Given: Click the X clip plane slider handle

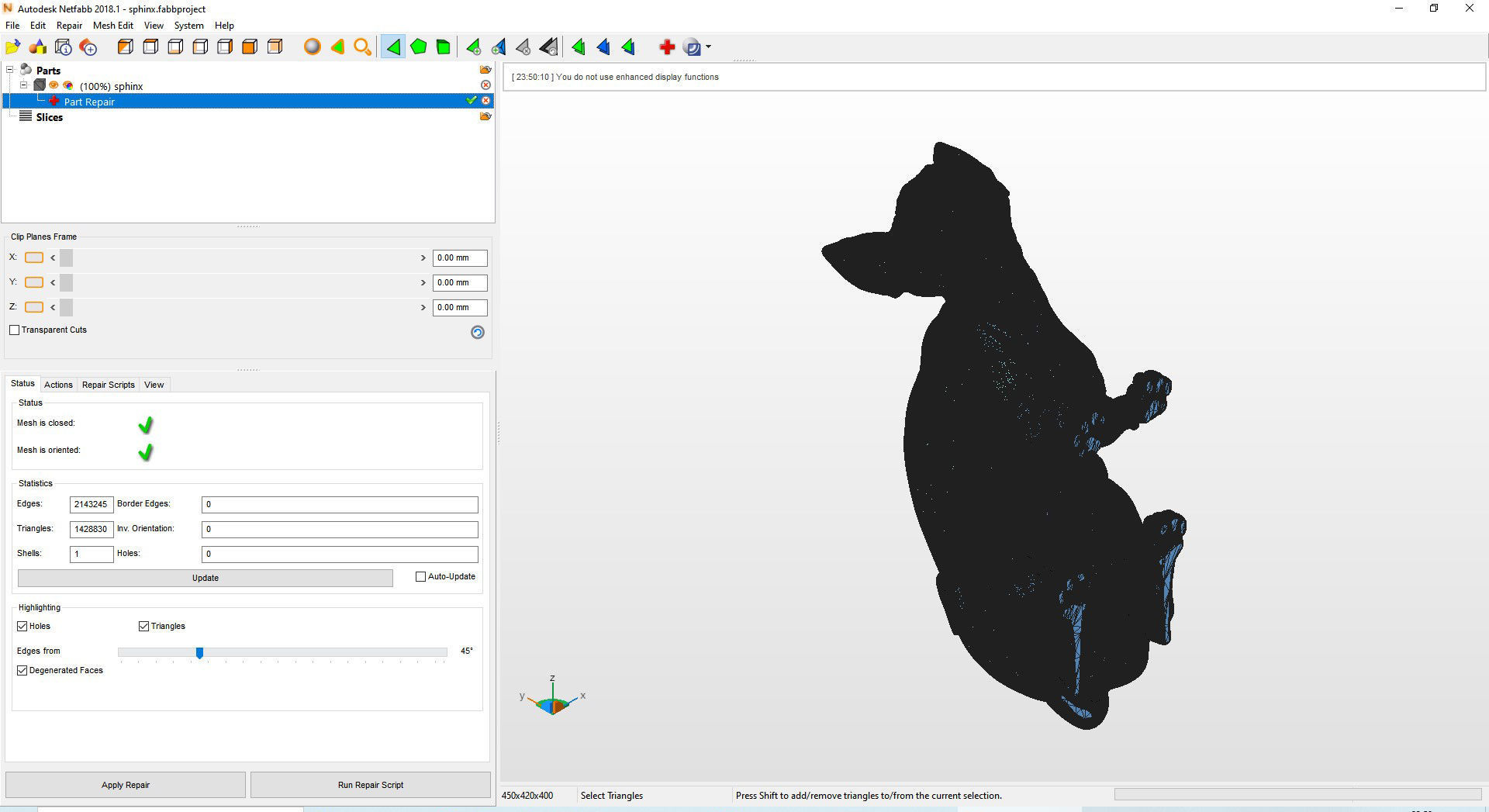Looking at the screenshot, I should tap(66, 257).
